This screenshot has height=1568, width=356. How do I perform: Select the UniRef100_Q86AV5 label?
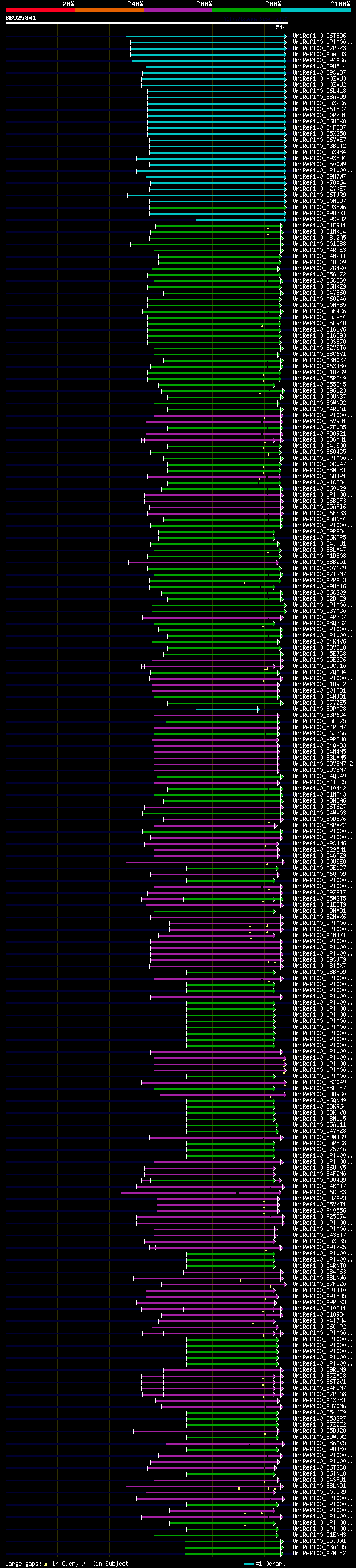point(319,1443)
